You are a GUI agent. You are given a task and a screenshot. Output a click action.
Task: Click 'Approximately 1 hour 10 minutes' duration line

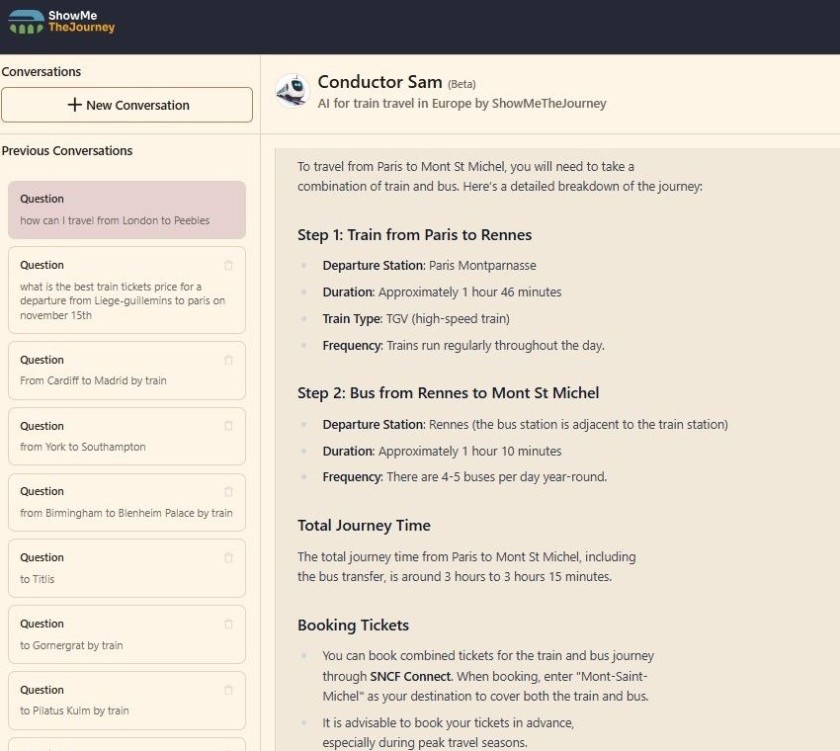(442, 451)
